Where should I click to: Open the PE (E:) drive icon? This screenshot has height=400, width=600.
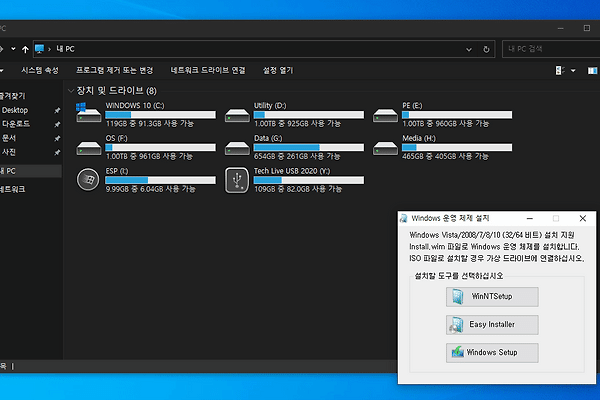[x=385, y=115]
